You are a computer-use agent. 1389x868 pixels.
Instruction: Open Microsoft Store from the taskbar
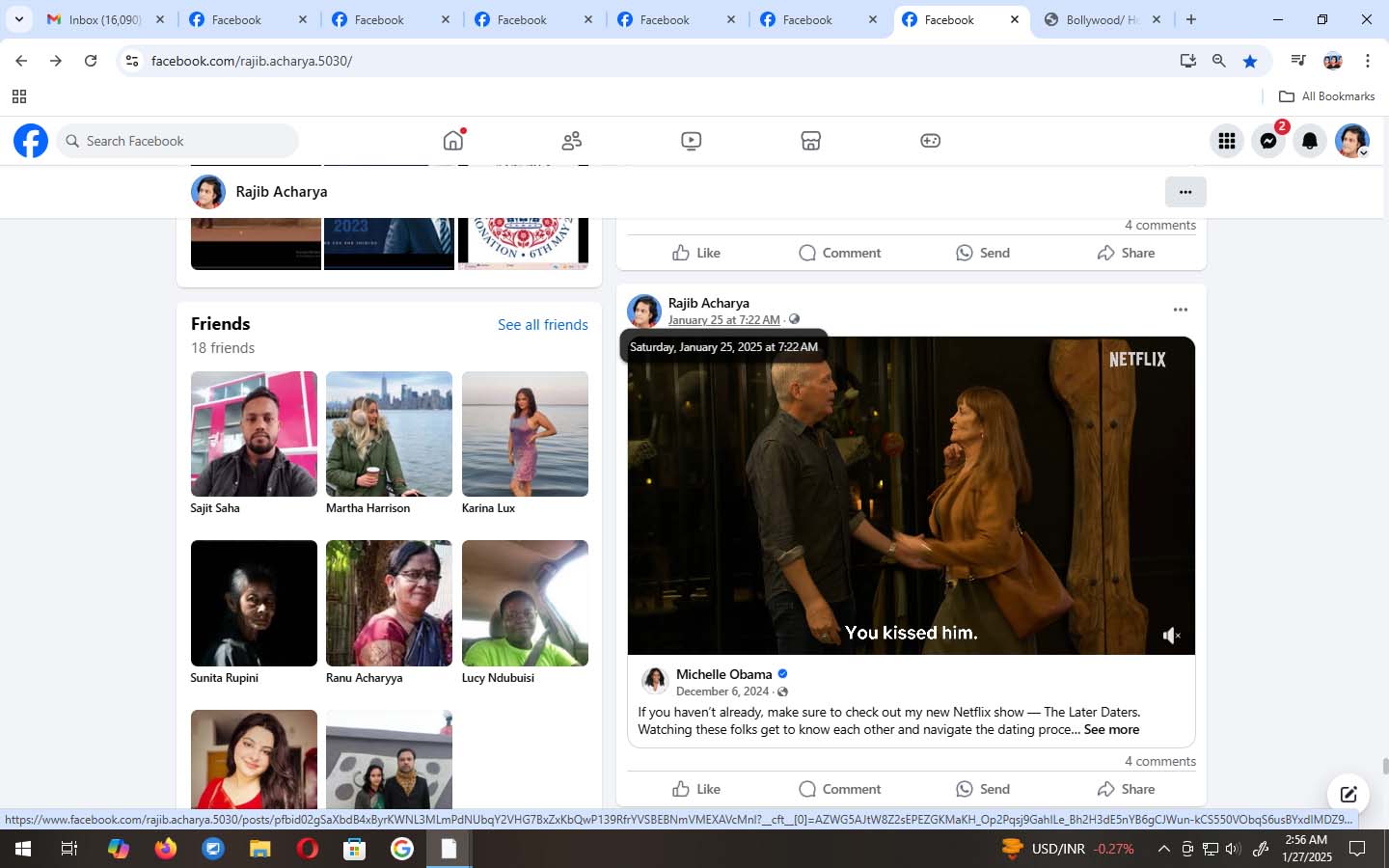(355, 849)
